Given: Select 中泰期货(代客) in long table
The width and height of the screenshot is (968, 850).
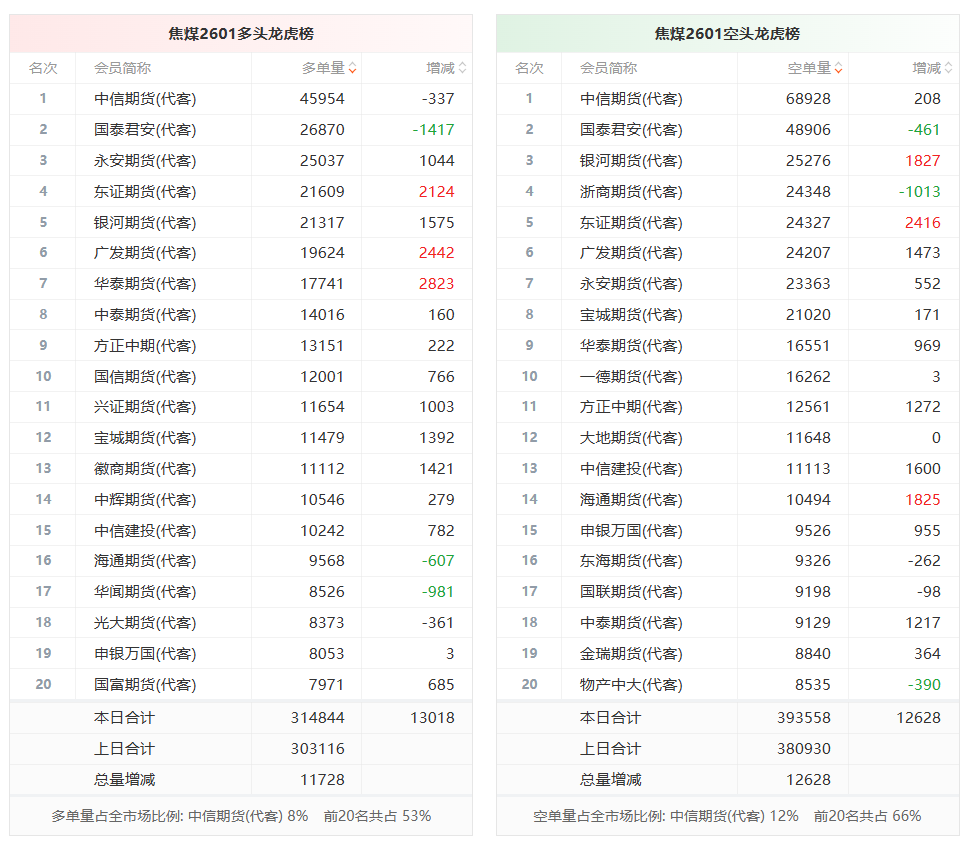Looking at the screenshot, I should click(x=145, y=314).
